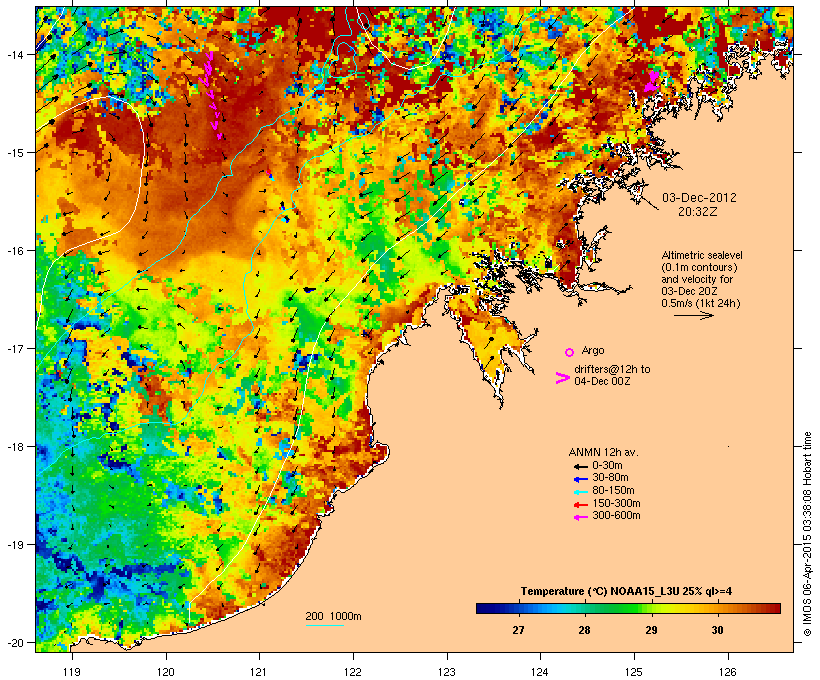Image resolution: width=820 pixels, height=680 pixels.
Task: Click the magenta 300-600m arrow legend icon
Action: [580, 517]
